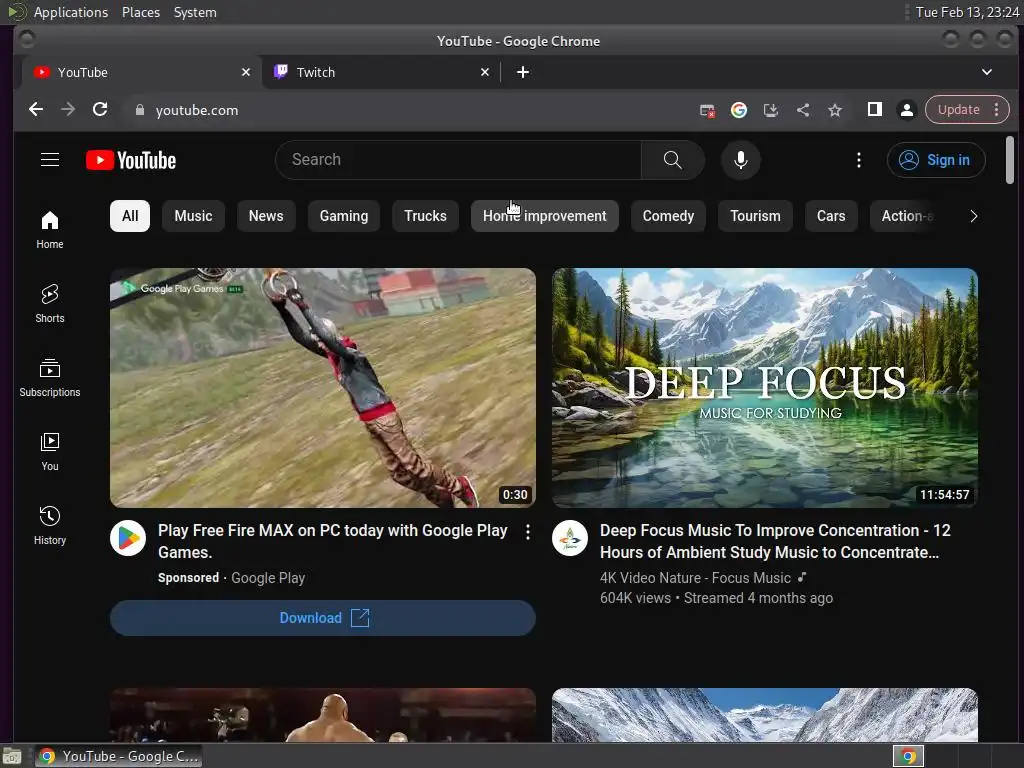Share this page via share icon
Image resolution: width=1024 pixels, height=768 pixels.
[x=803, y=110]
